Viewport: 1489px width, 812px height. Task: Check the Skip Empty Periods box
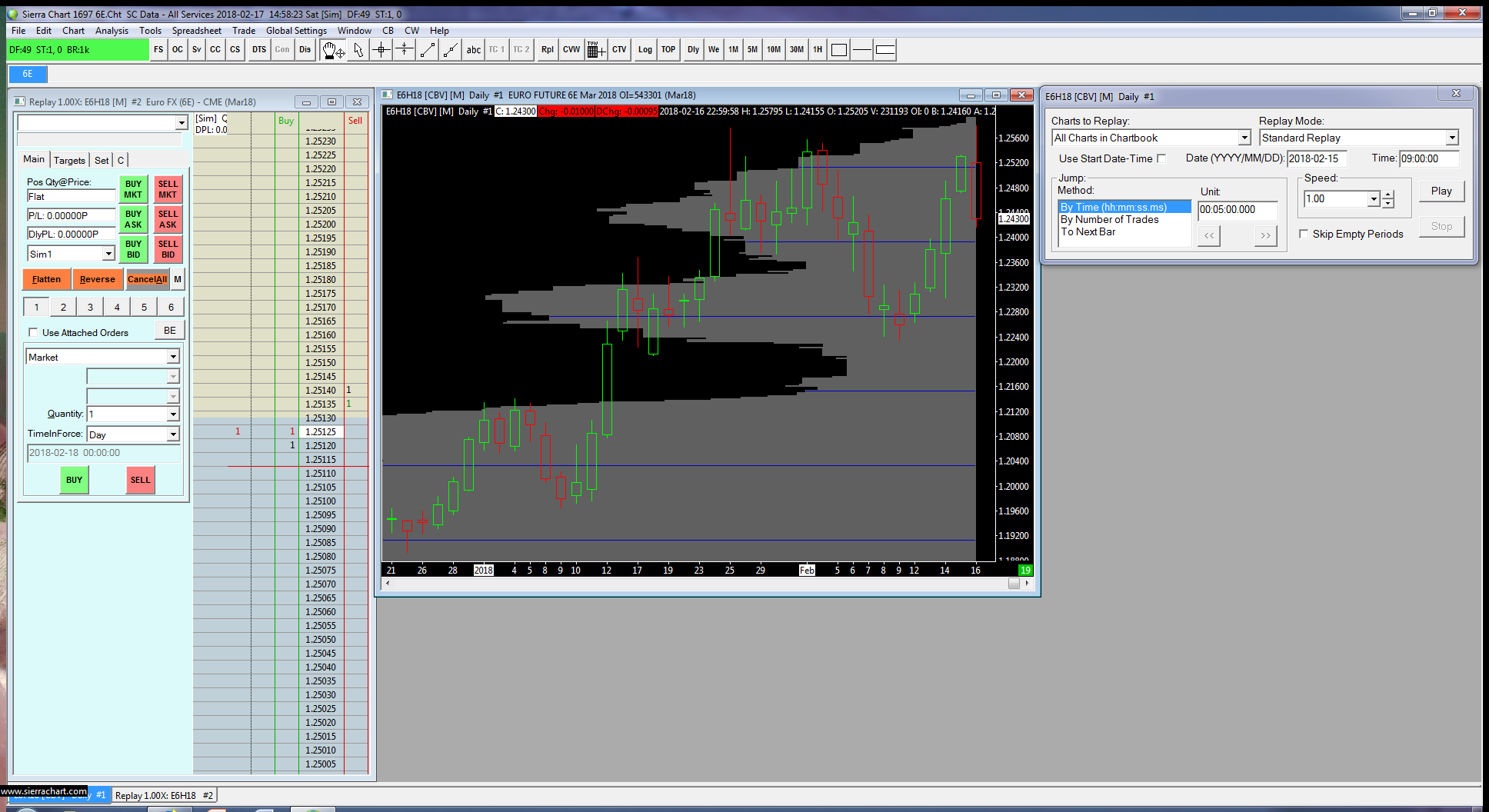(x=1304, y=234)
